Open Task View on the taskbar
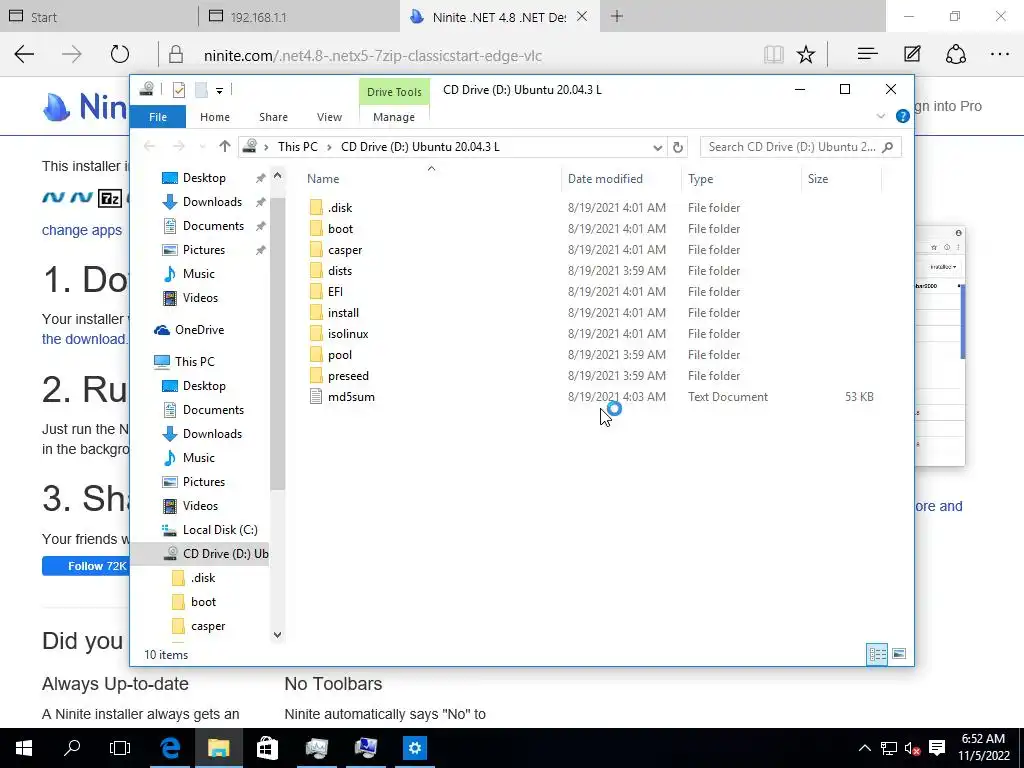This screenshot has height=768, width=1024. (x=120, y=748)
